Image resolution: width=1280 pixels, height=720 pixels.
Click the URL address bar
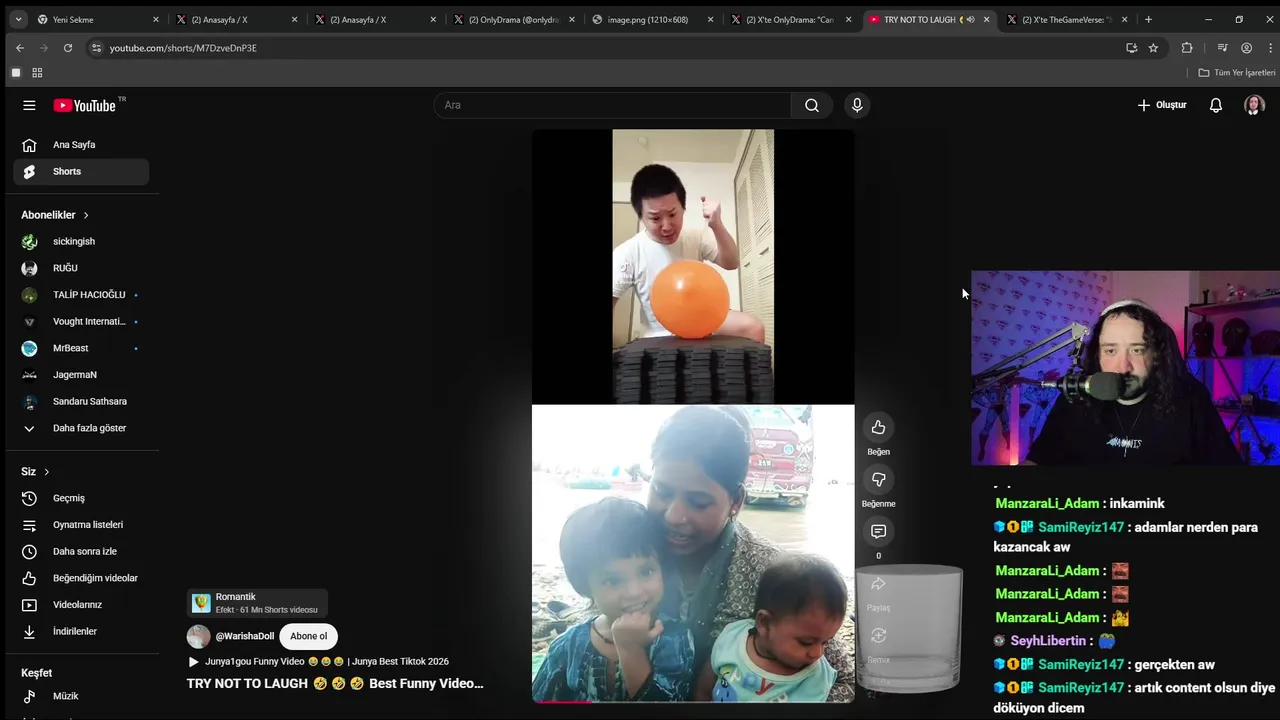(x=600, y=48)
